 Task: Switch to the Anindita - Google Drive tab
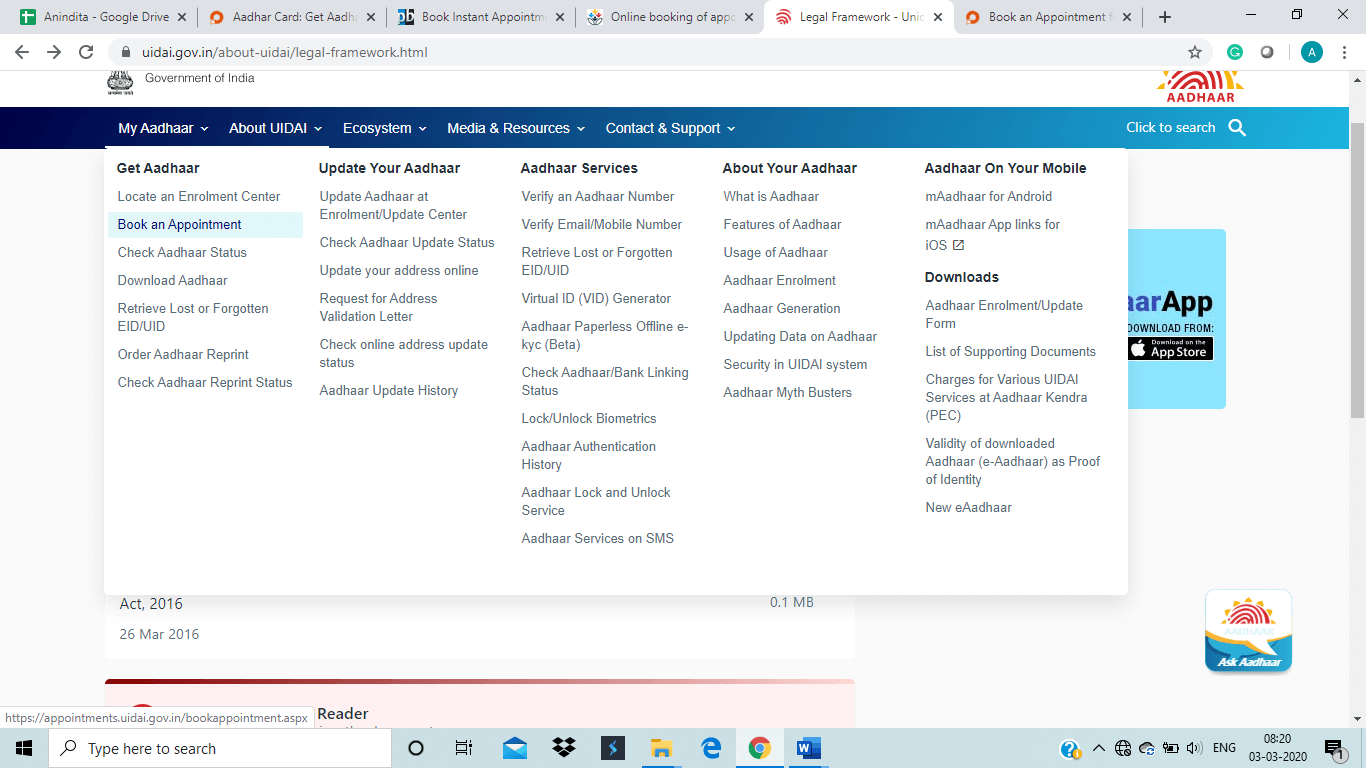point(106,17)
